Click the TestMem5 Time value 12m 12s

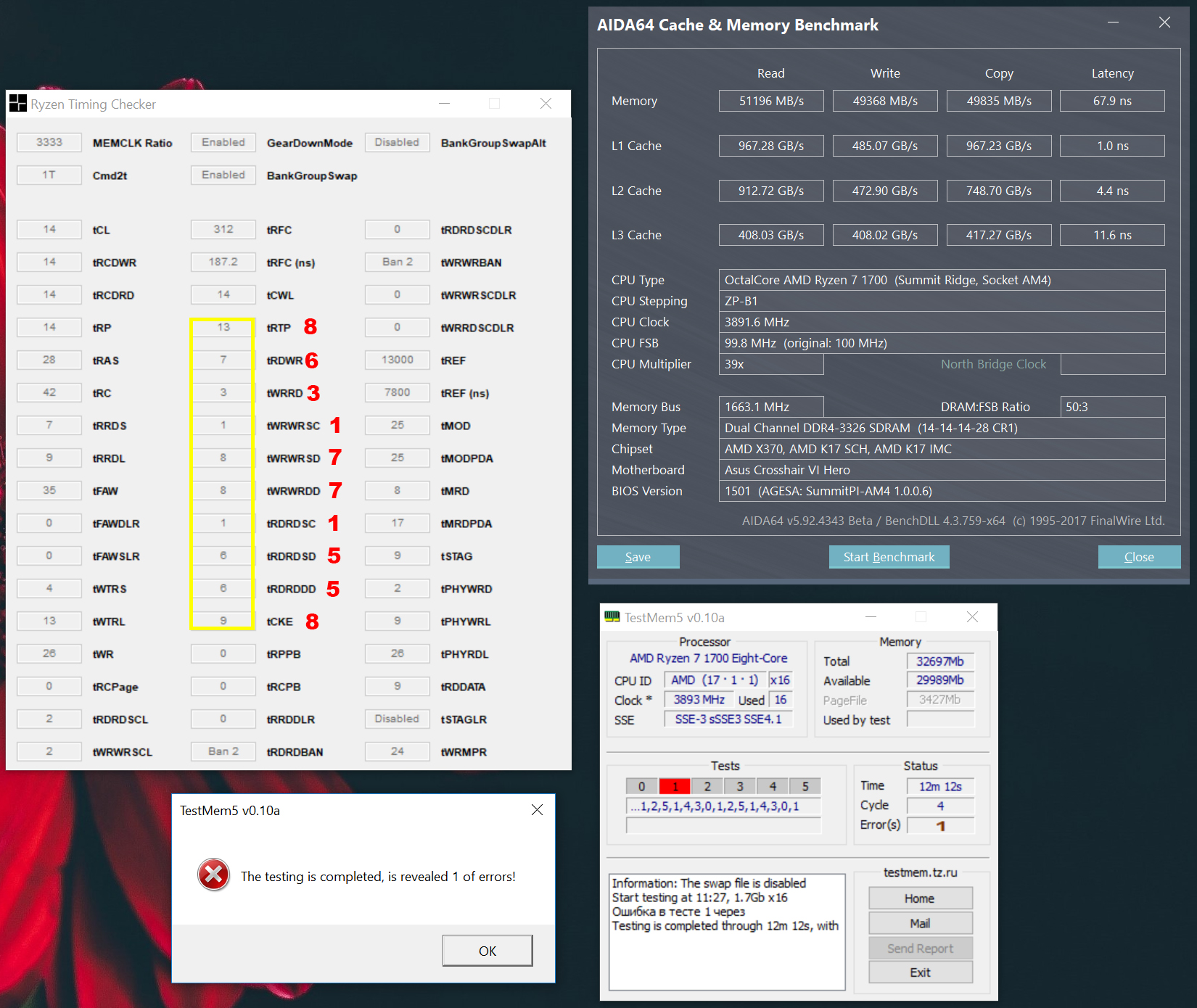tap(940, 786)
